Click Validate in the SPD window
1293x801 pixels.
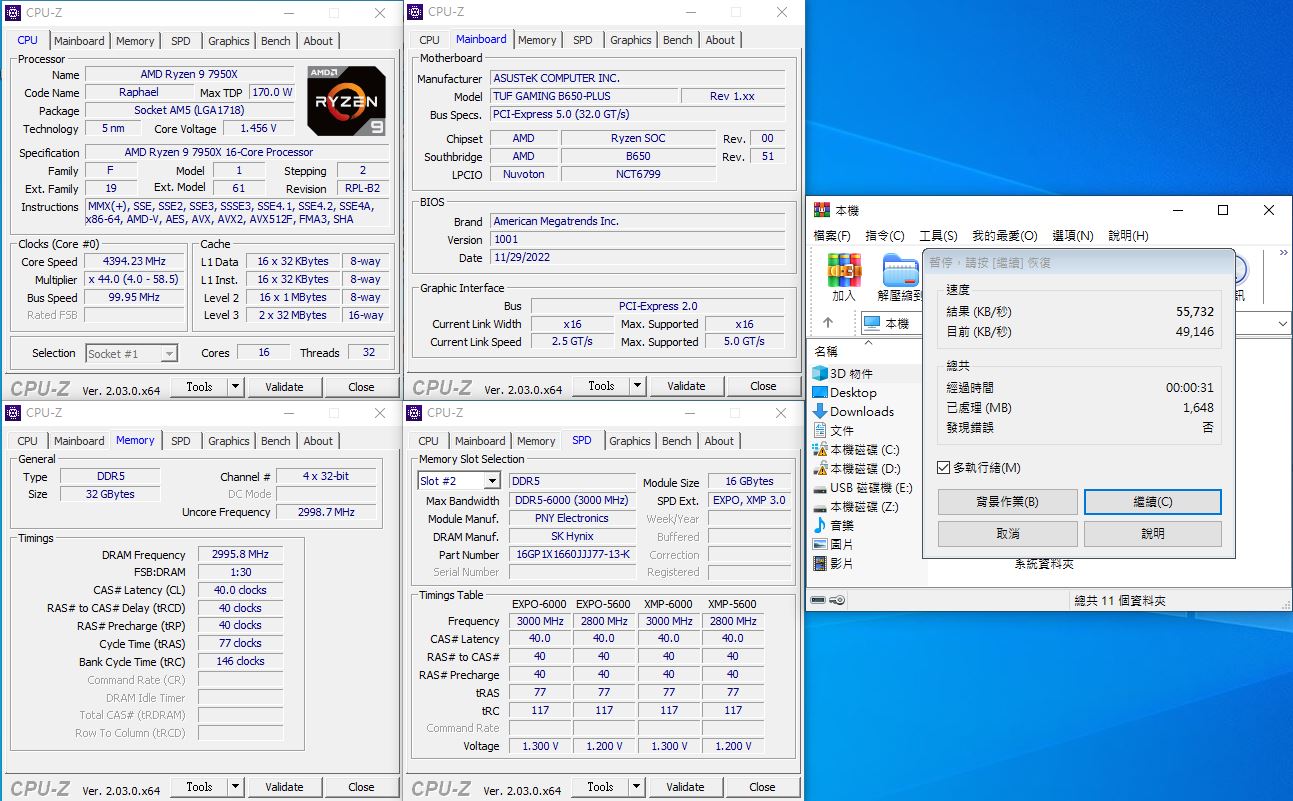[685, 787]
